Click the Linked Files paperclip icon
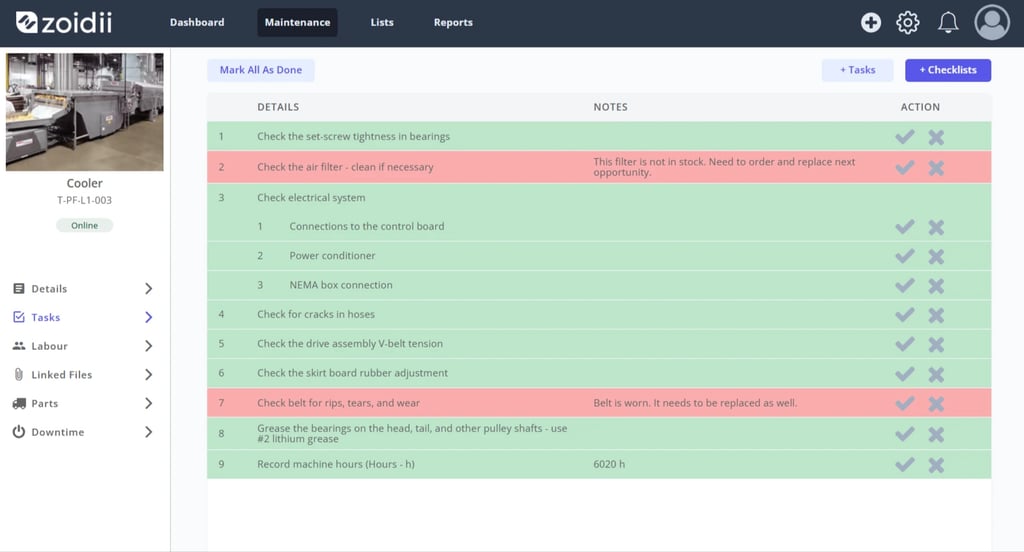Screen dimensions: 1024x552 point(19,375)
